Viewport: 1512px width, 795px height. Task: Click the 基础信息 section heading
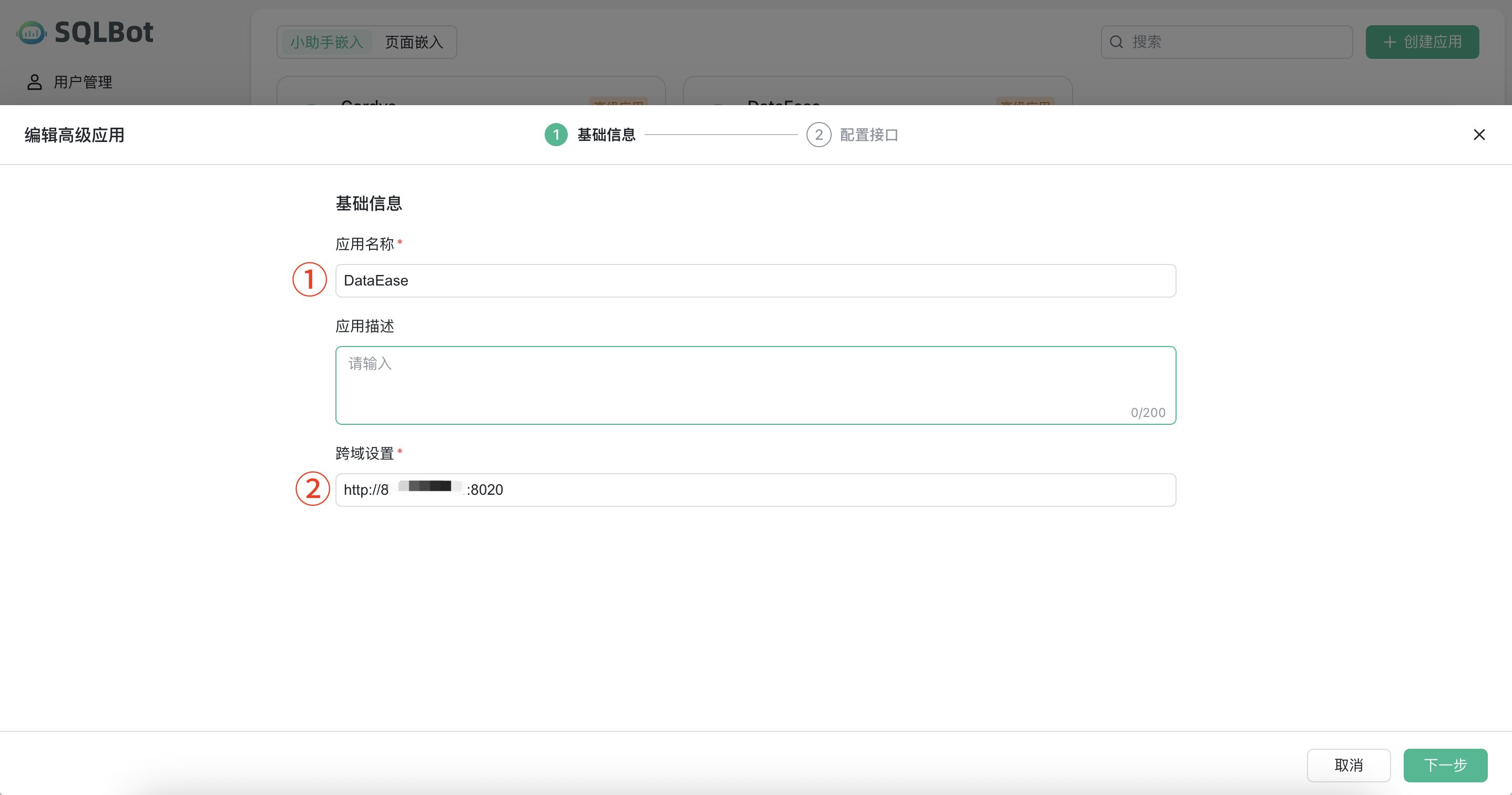[368, 202]
